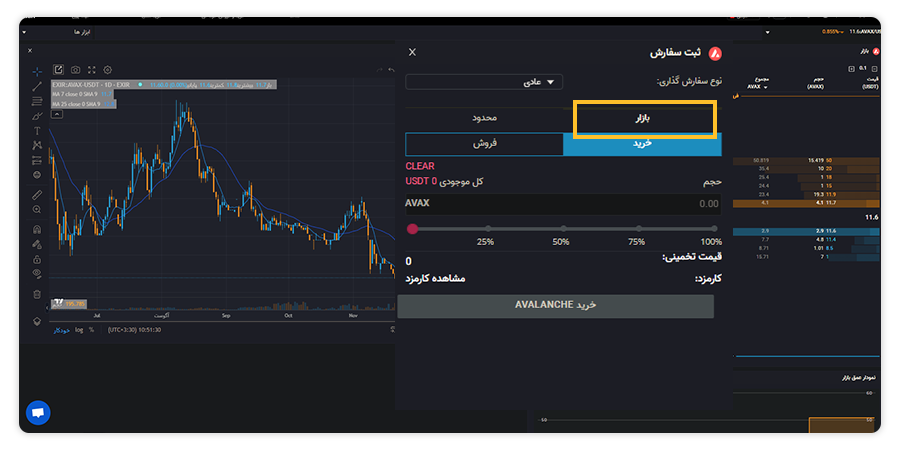Toggle the خودکار auto scale option
The width and height of the screenshot is (900, 450).
click(62, 330)
